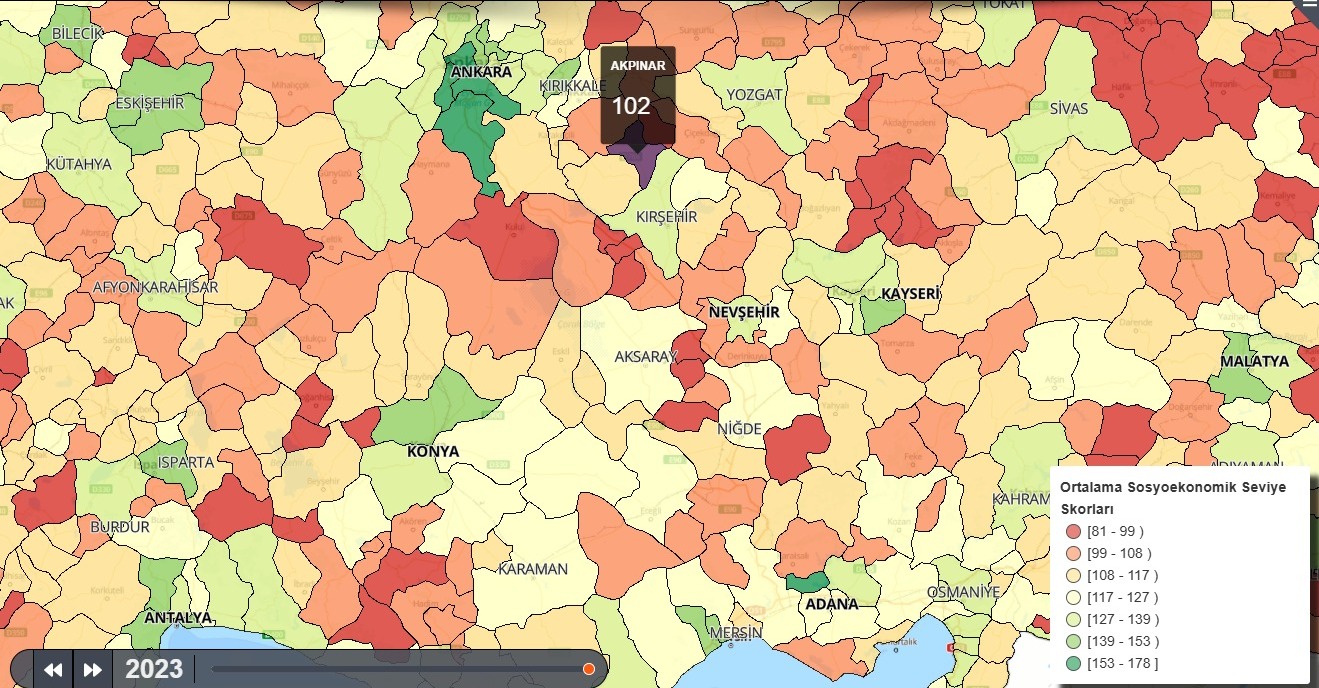Click the YOZGAT map label
The height and width of the screenshot is (688, 1319).
pos(754,94)
